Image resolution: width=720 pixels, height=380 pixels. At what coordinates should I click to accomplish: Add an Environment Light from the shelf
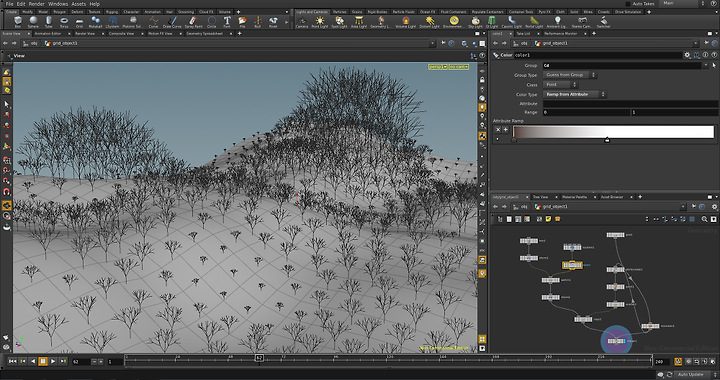pyautogui.click(x=454, y=22)
